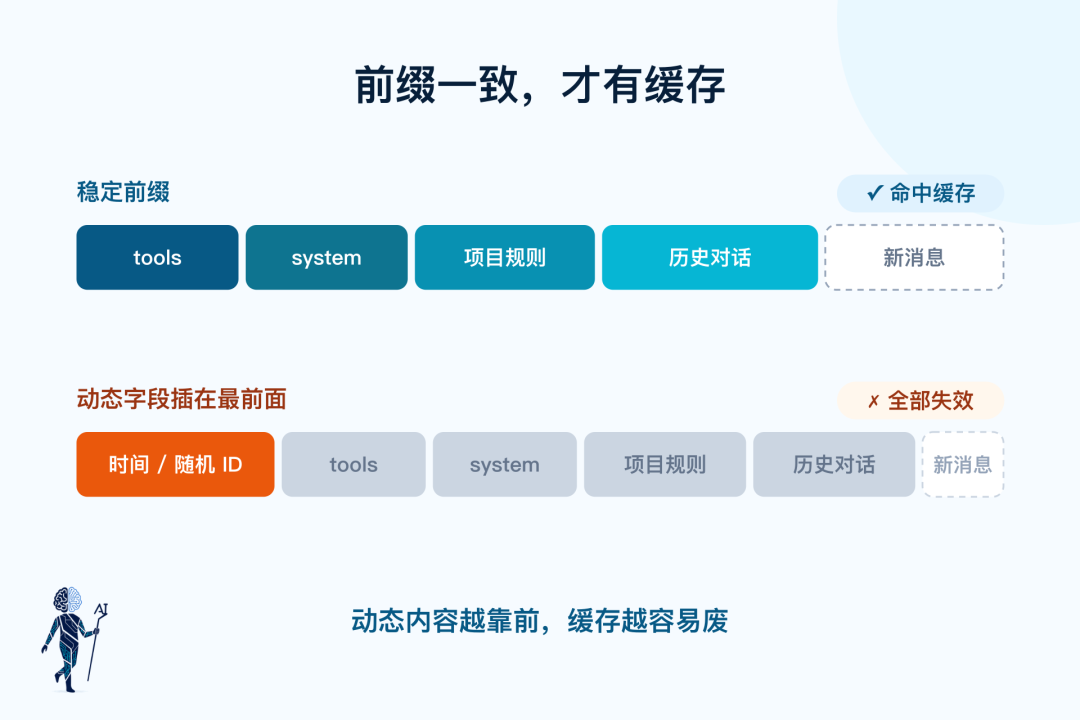Click the gray 历史对话 block

pyautogui.click(x=833, y=464)
